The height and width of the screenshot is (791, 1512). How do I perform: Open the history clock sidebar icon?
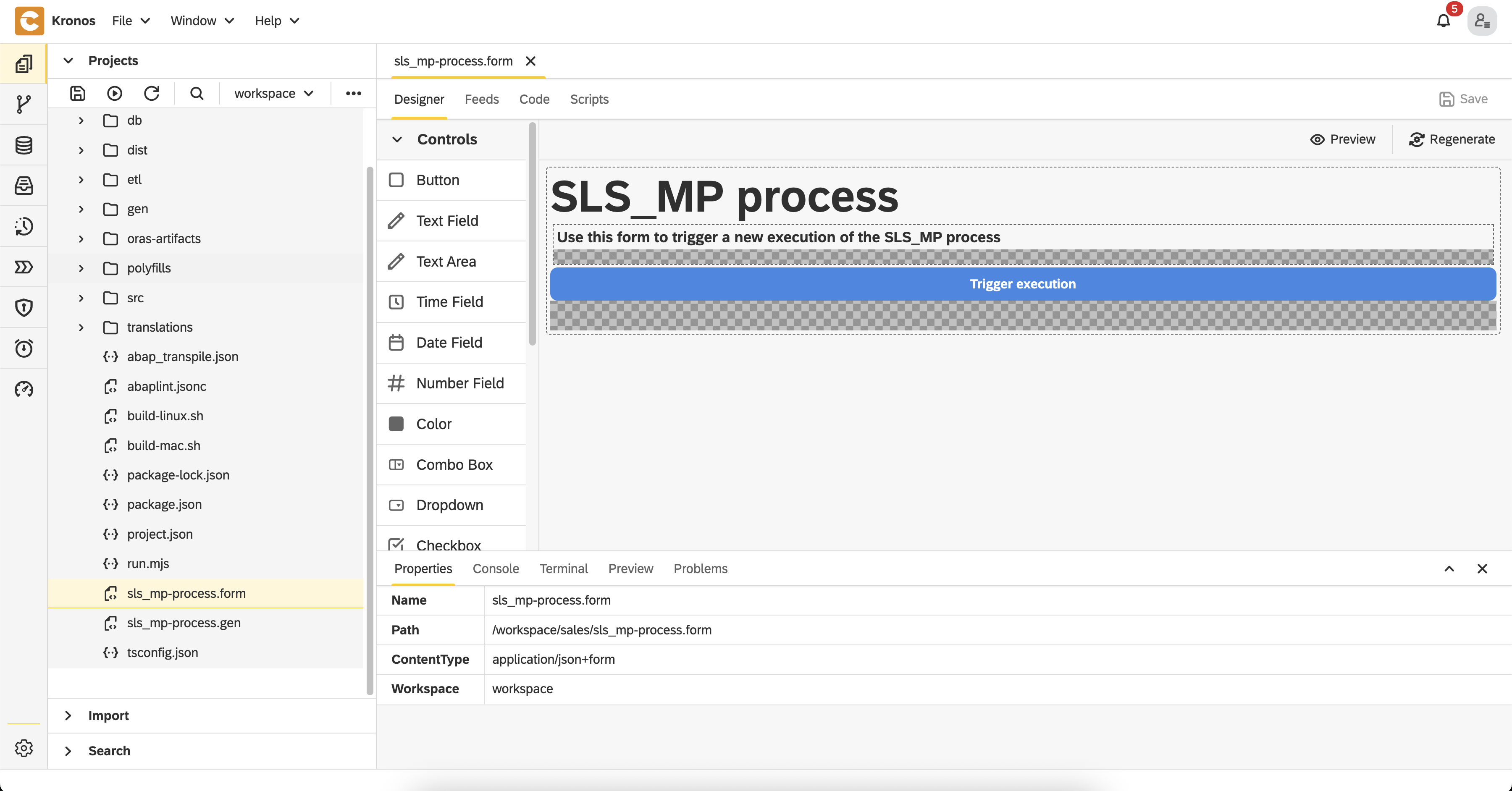click(24, 226)
